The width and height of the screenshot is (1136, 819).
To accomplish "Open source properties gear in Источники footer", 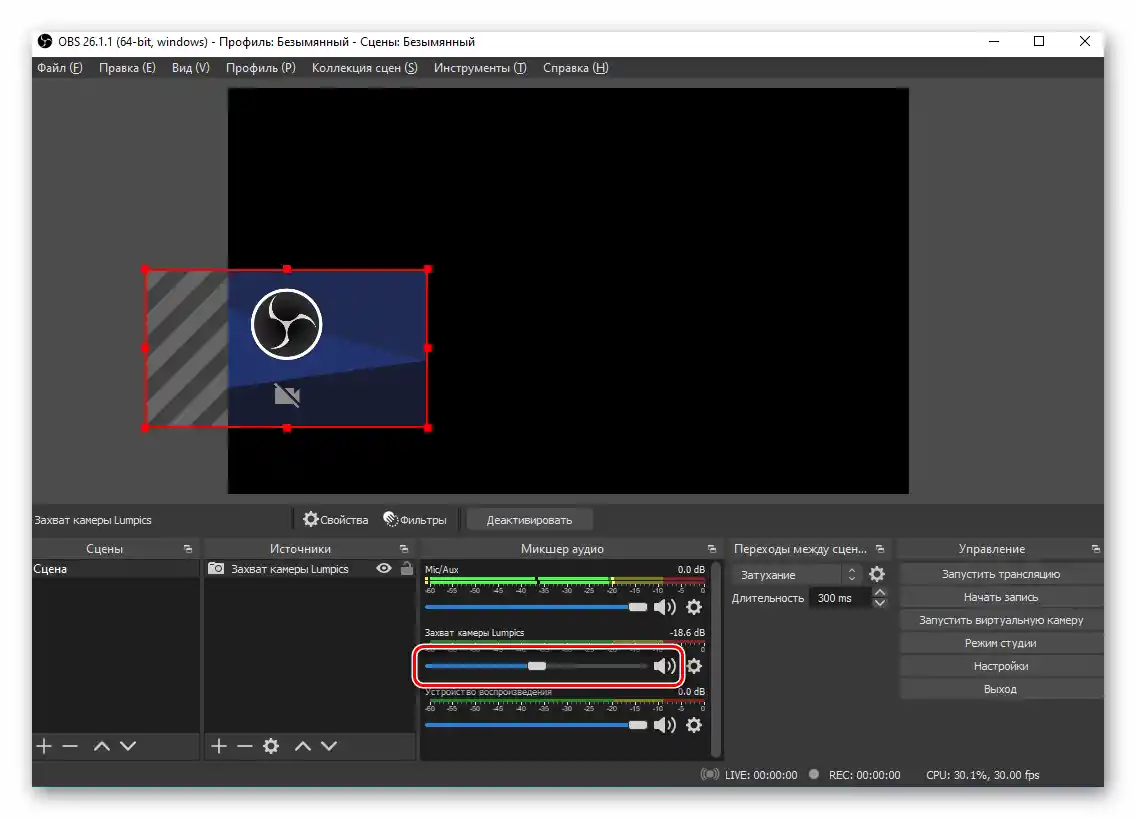I will 271,746.
